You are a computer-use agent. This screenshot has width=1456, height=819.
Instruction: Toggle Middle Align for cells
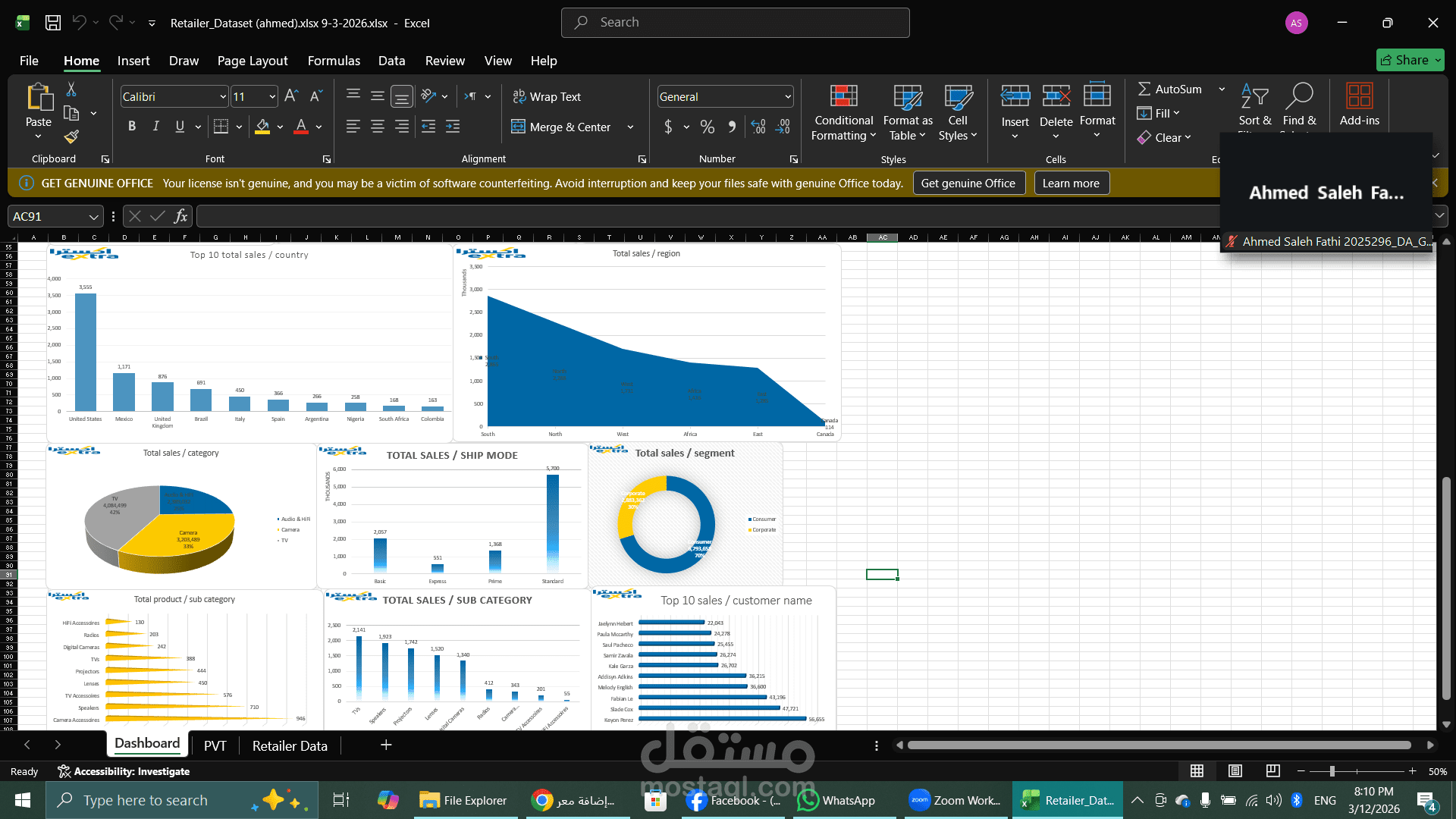(x=378, y=96)
